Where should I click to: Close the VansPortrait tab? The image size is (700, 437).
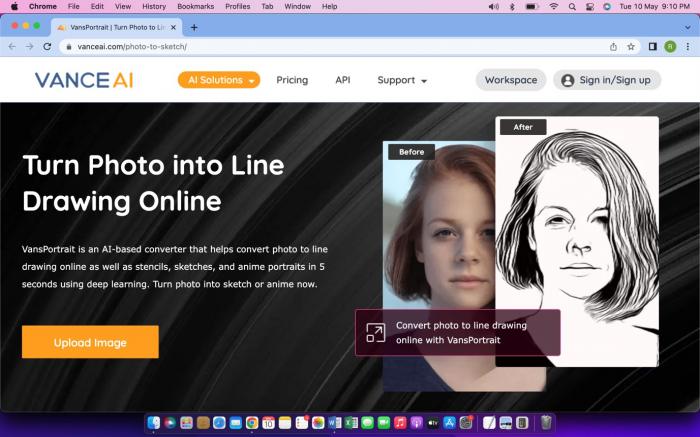click(x=174, y=27)
